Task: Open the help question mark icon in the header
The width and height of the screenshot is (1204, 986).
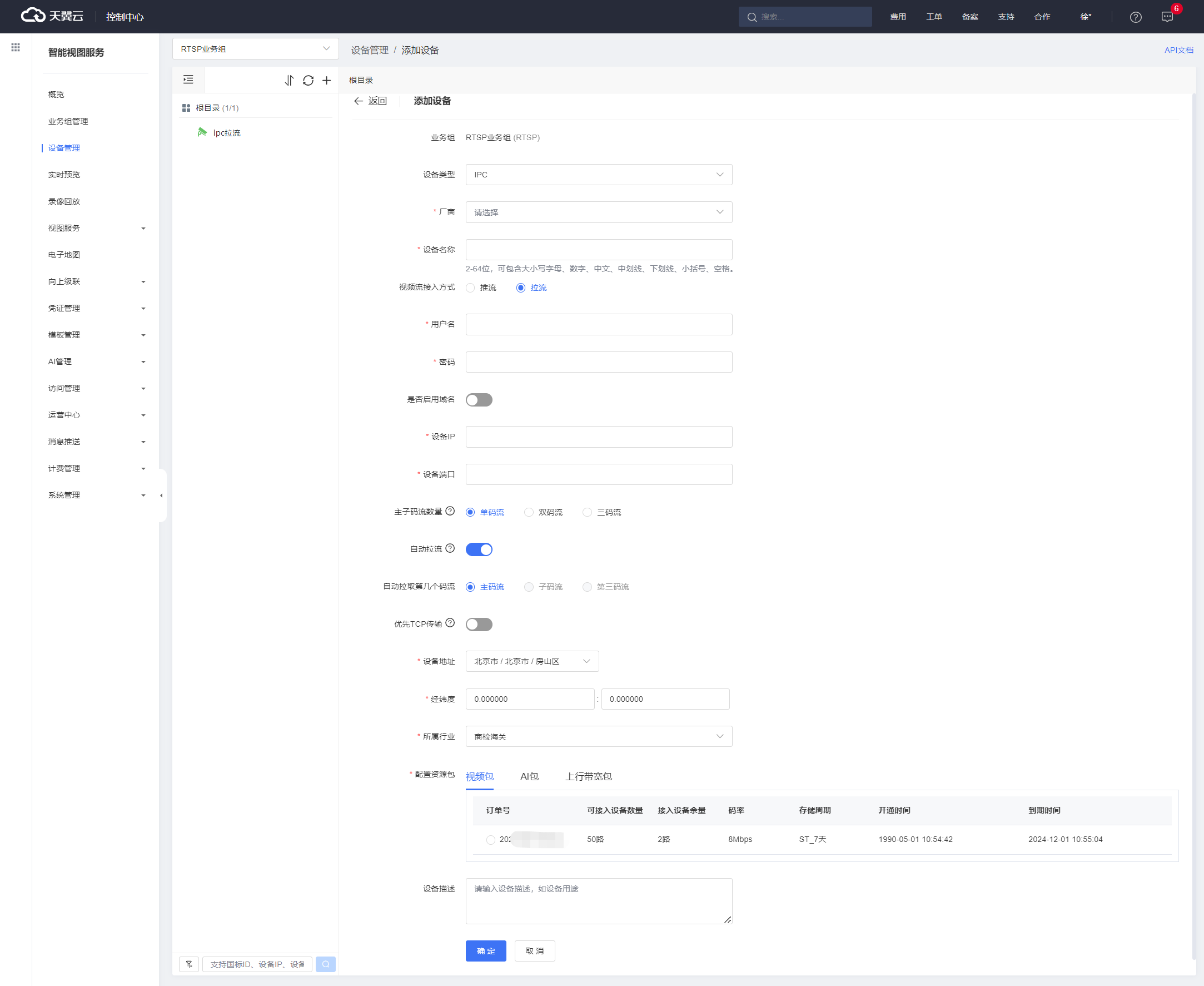Action: pyautogui.click(x=1135, y=17)
